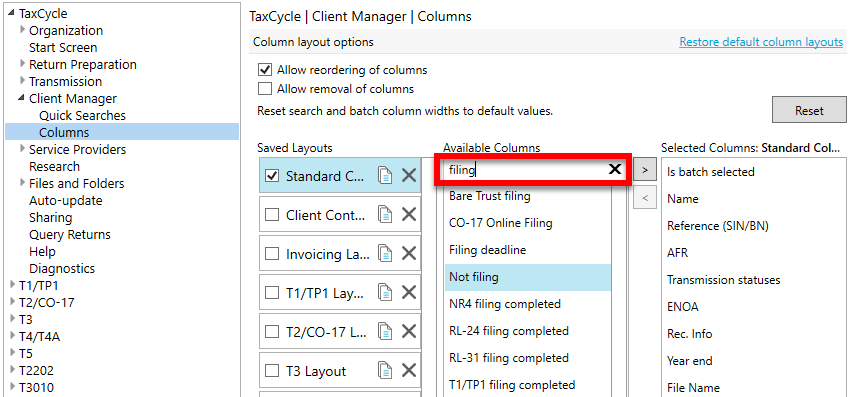Open Sharing options page
The width and height of the screenshot is (851, 397).
[50, 217]
